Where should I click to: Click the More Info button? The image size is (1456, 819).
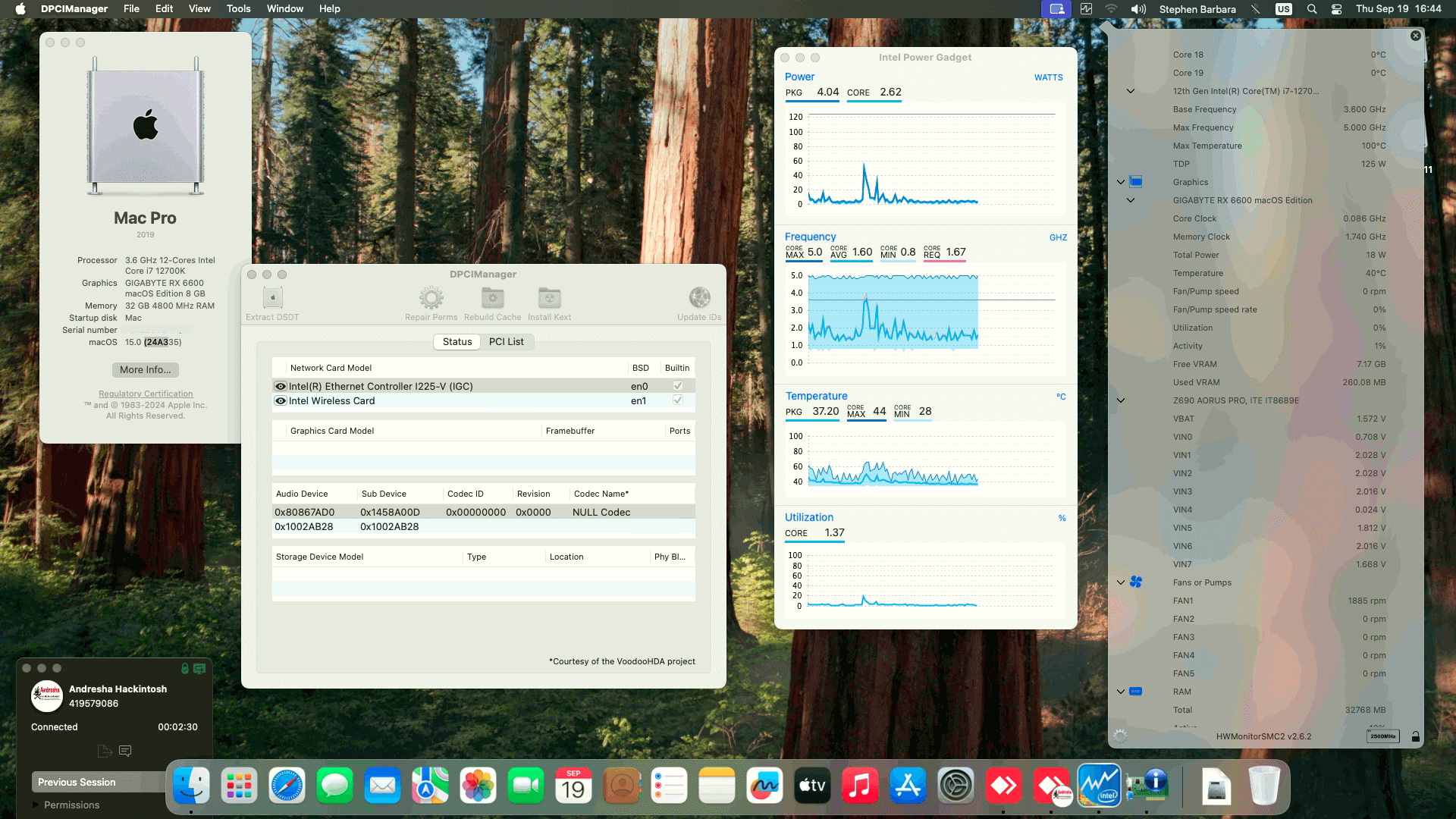click(x=145, y=369)
